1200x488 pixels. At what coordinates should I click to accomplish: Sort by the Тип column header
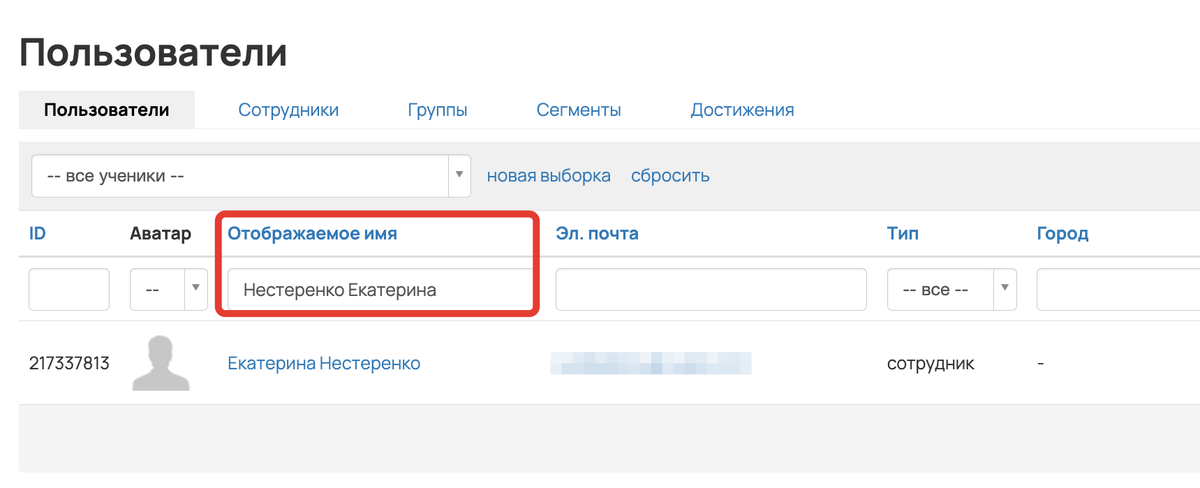(x=903, y=234)
